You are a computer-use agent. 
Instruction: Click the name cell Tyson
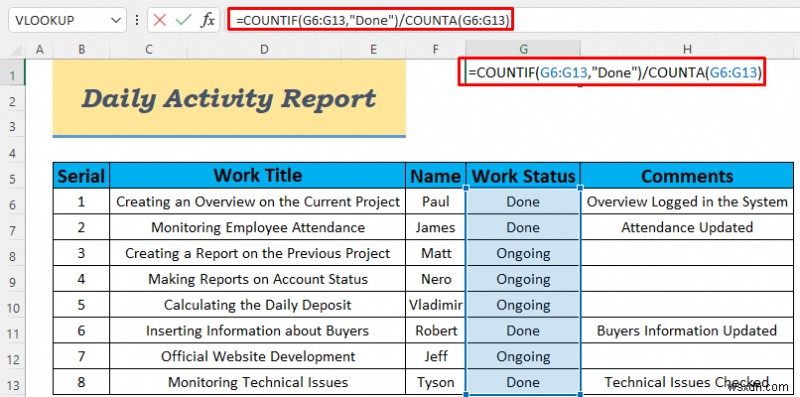[435, 382]
